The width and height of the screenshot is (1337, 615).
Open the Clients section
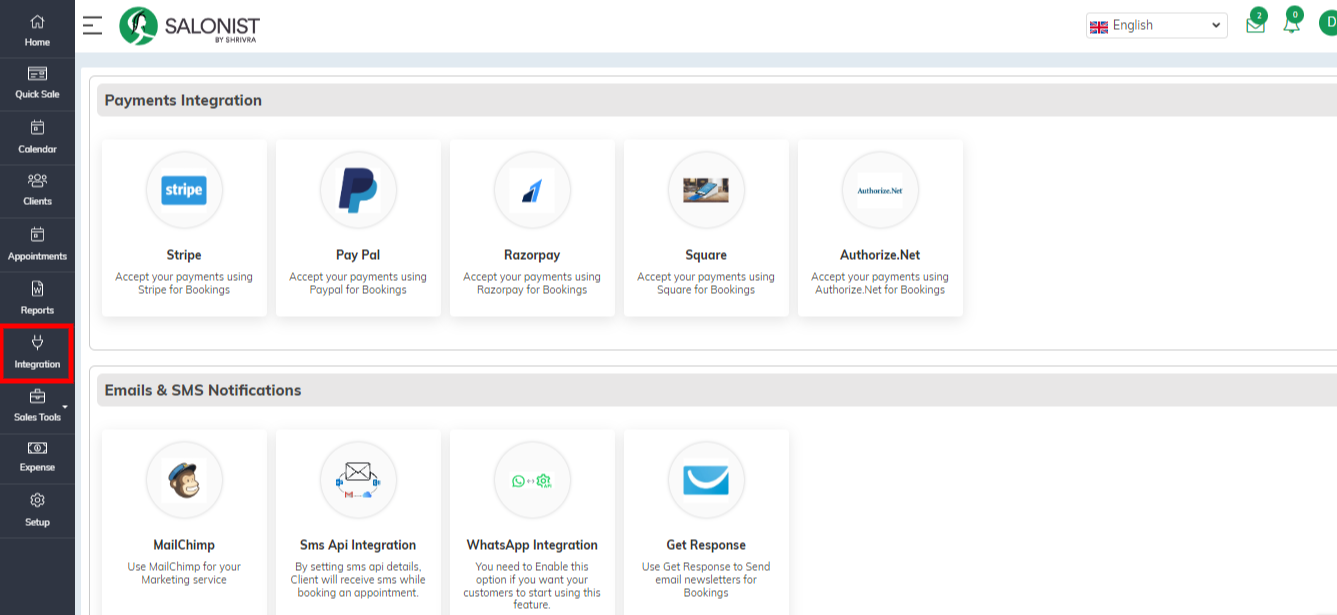[37, 190]
